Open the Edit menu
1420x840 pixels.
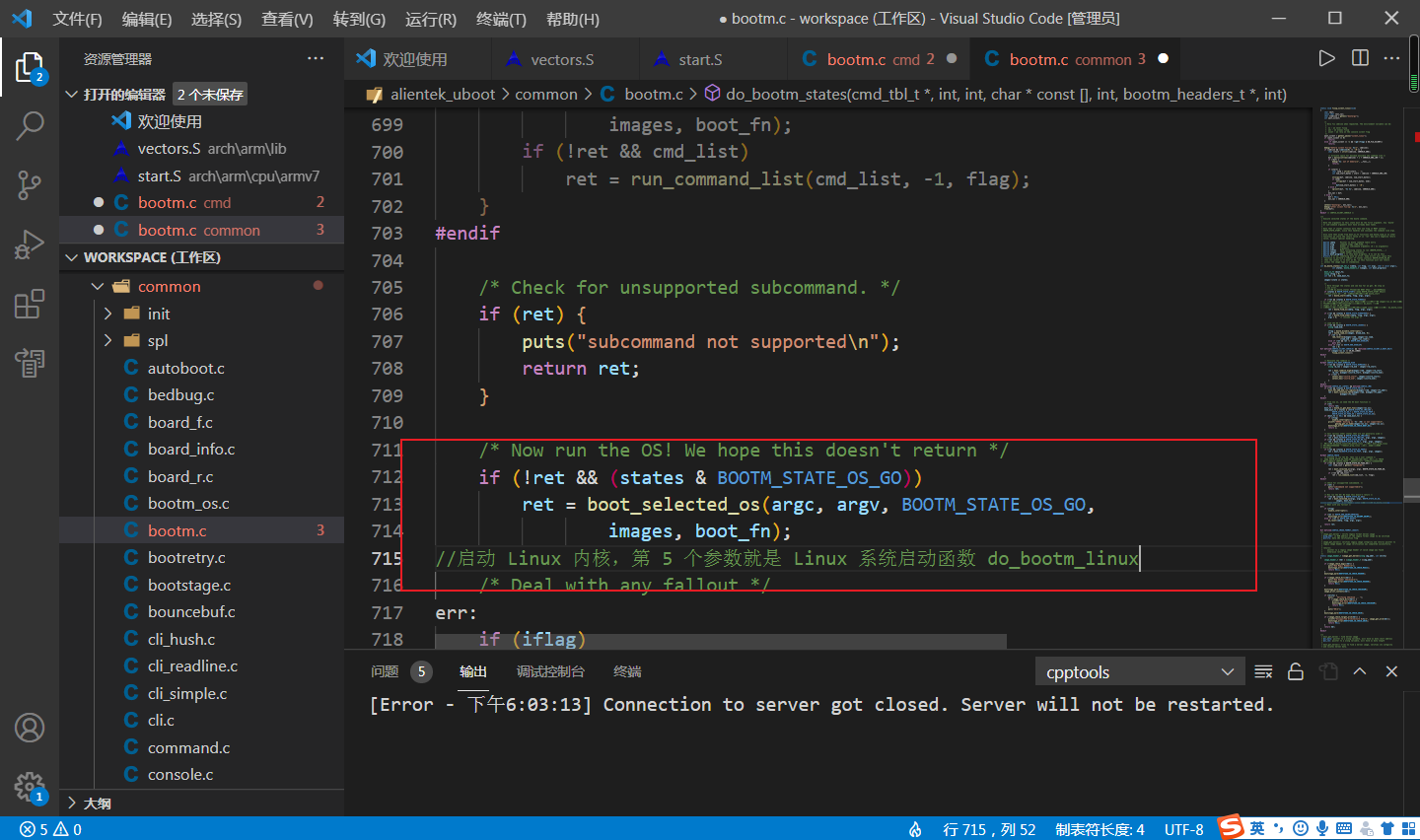click(146, 19)
